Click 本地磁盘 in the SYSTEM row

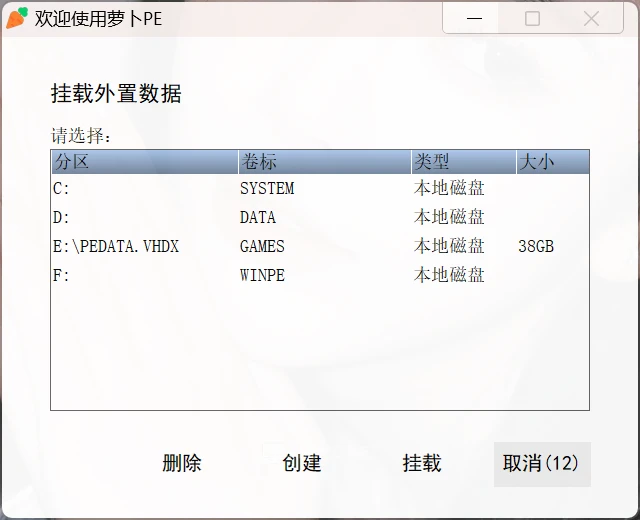click(449, 189)
